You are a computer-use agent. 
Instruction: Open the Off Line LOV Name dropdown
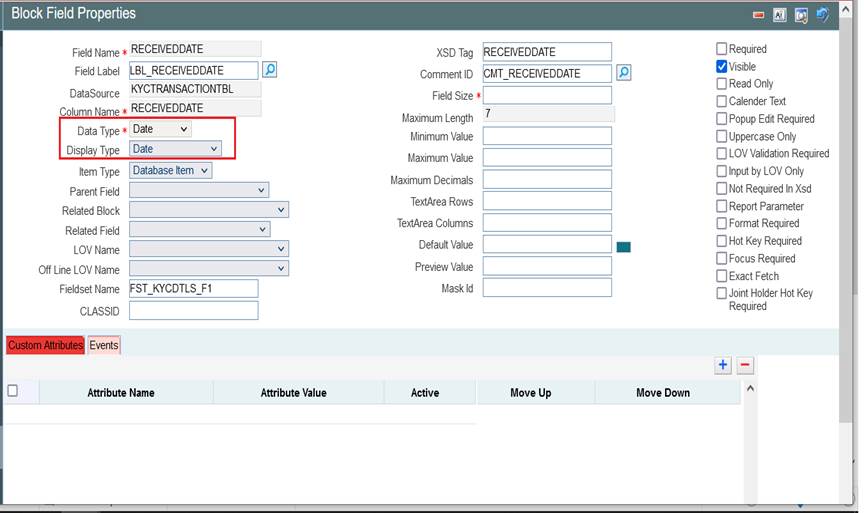coord(209,268)
